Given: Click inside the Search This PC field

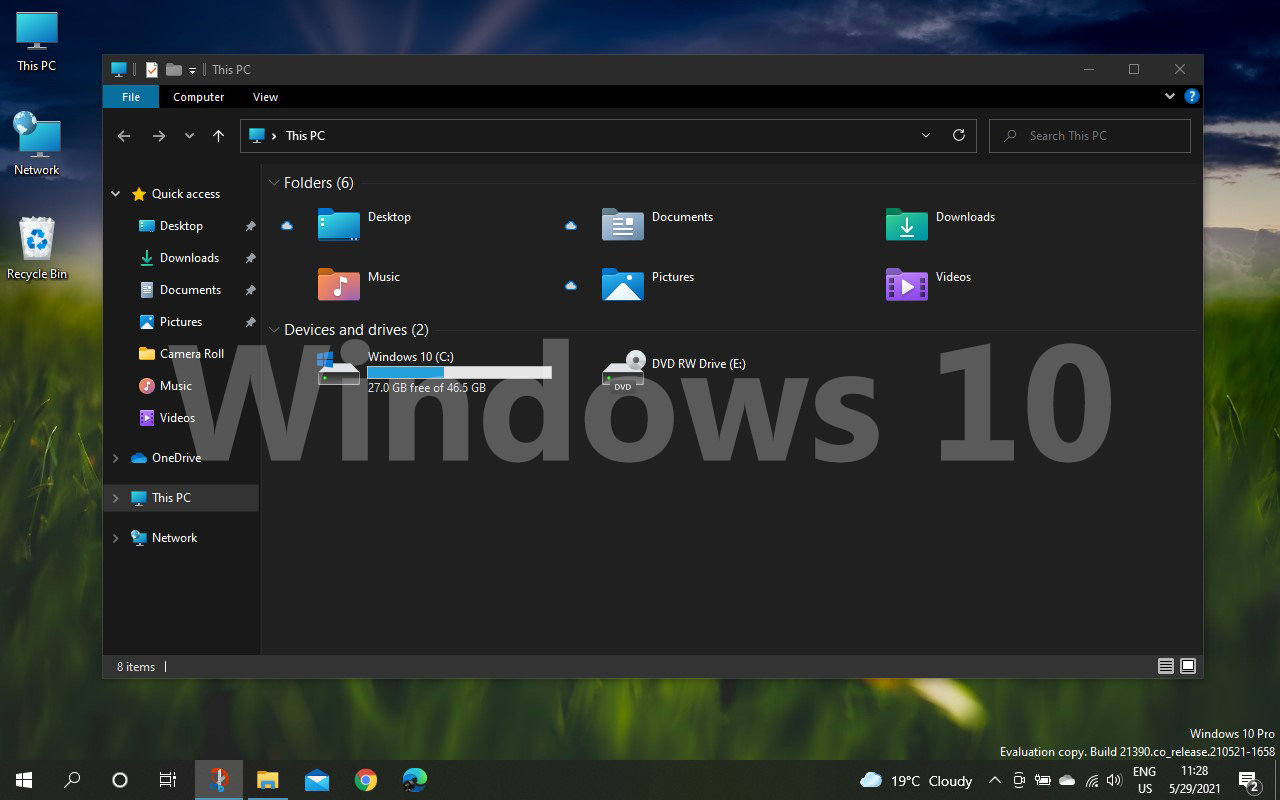Looking at the screenshot, I should [1089, 135].
